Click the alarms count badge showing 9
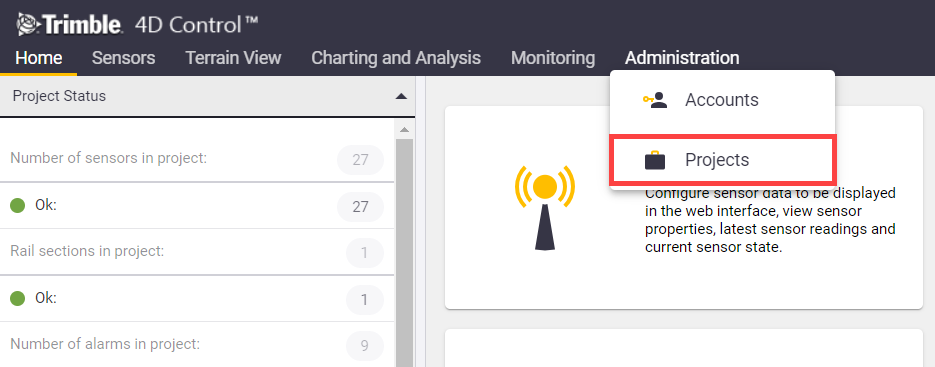935x367 pixels. click(364, 345)
